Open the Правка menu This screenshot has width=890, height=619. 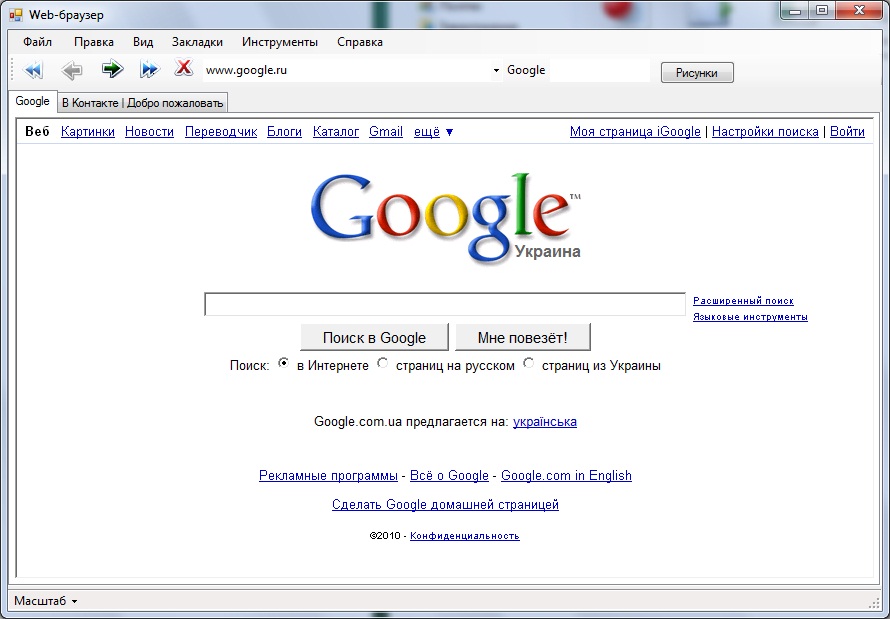[94, 42]
